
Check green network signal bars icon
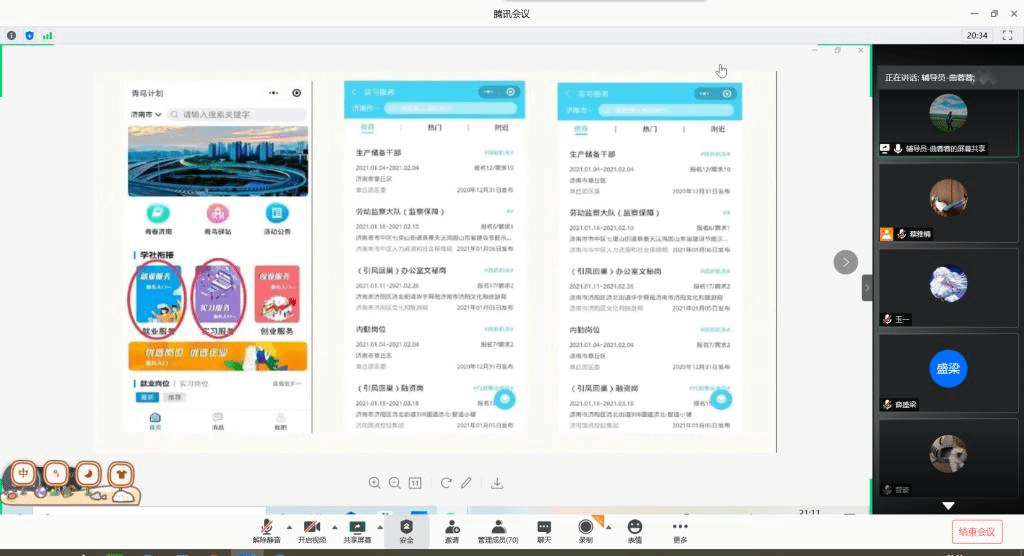click(x=48, y=35)
